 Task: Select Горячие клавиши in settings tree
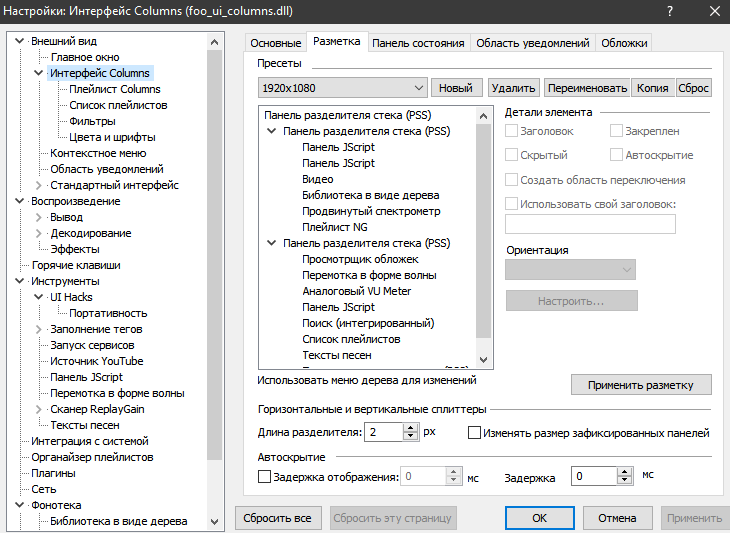[x=75, y=265]
